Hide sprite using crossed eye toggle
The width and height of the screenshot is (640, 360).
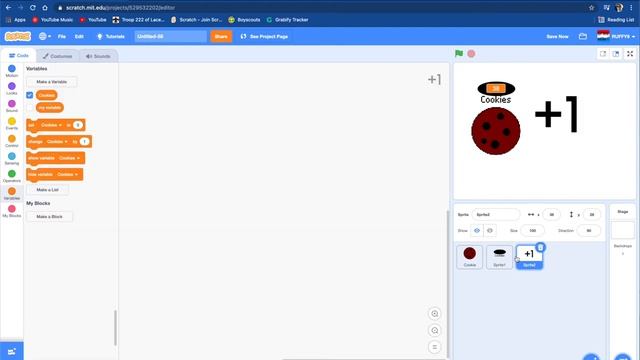coord(490,231)
